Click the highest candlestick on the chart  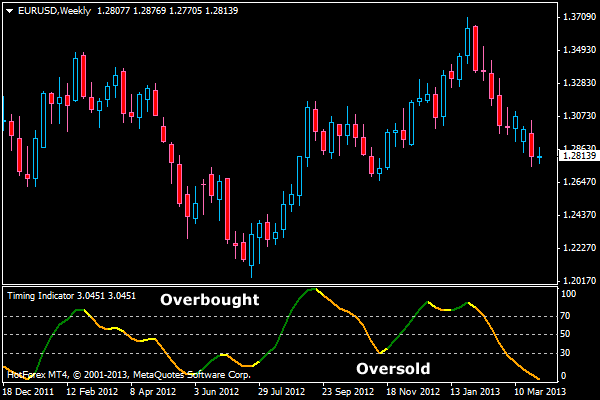click(x=468, y=40)
